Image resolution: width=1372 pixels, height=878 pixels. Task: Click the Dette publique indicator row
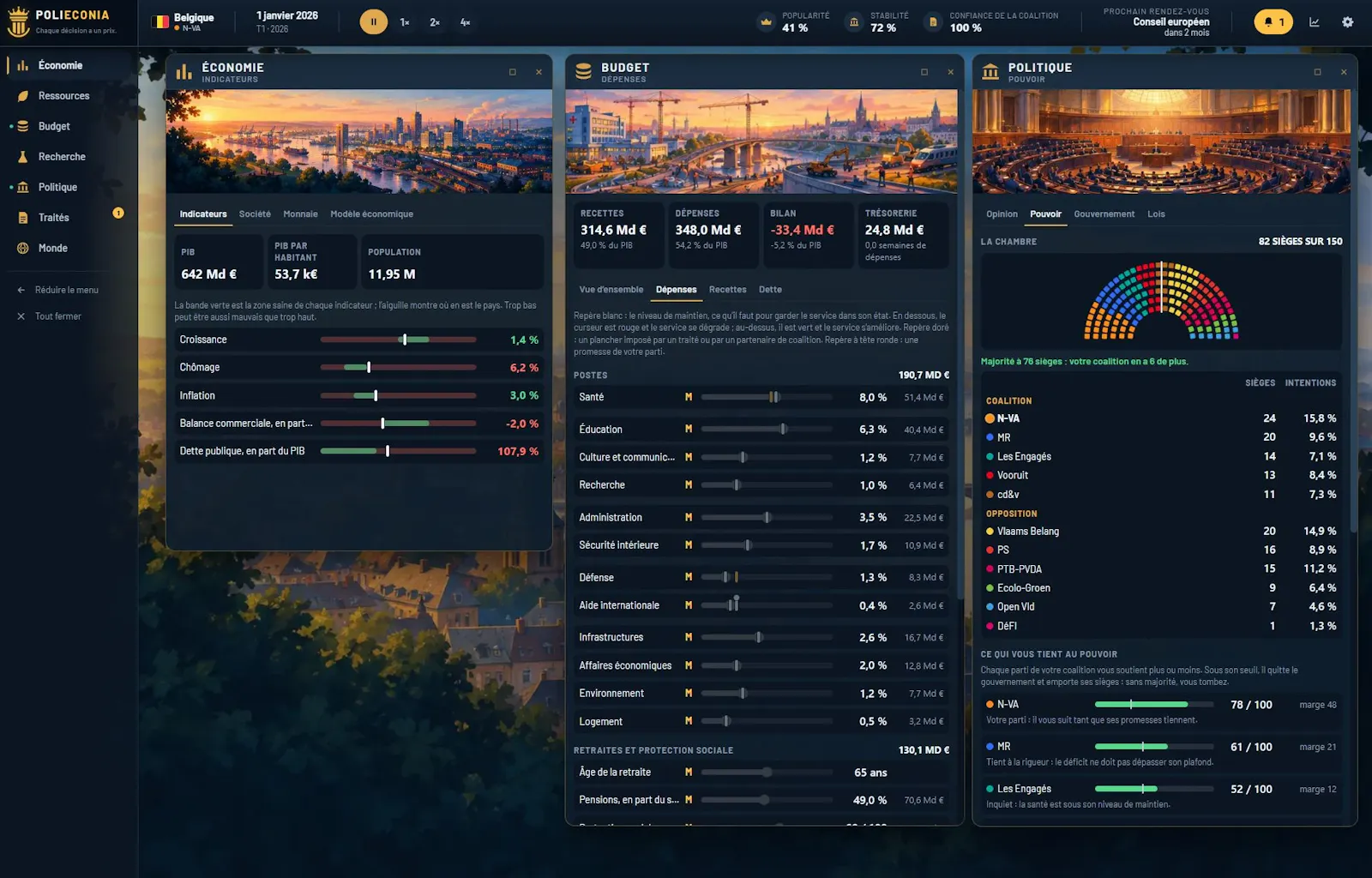click(x=358, y=451)
